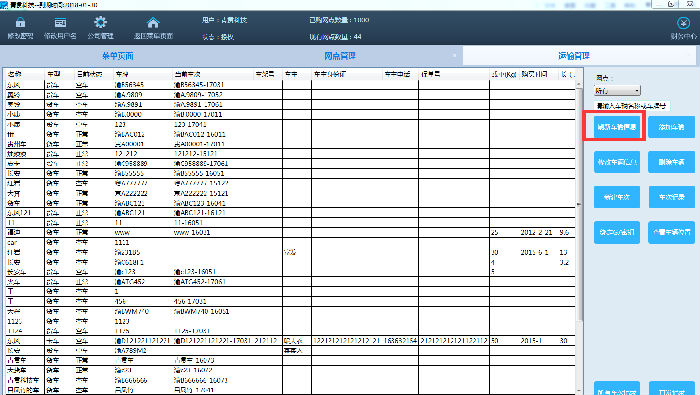Switch to the 条单页面 tab

[x=118, y=56]
